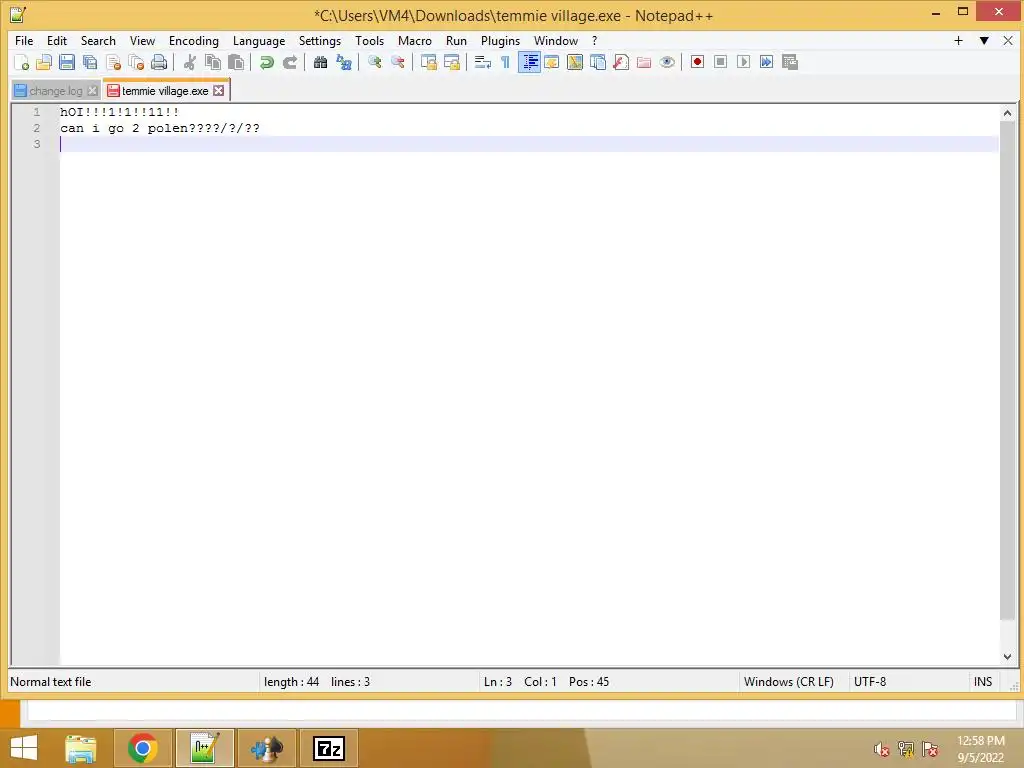Open the ? help menu

pyautogui.click(x=594, y=40)
